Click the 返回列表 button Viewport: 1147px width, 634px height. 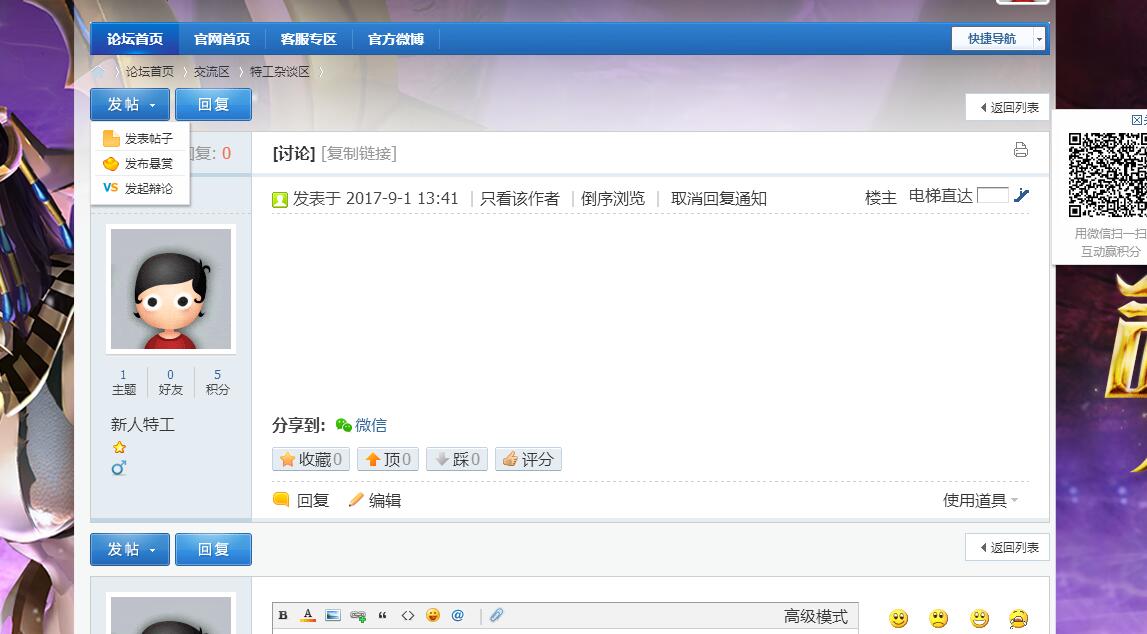point(1006,107)
